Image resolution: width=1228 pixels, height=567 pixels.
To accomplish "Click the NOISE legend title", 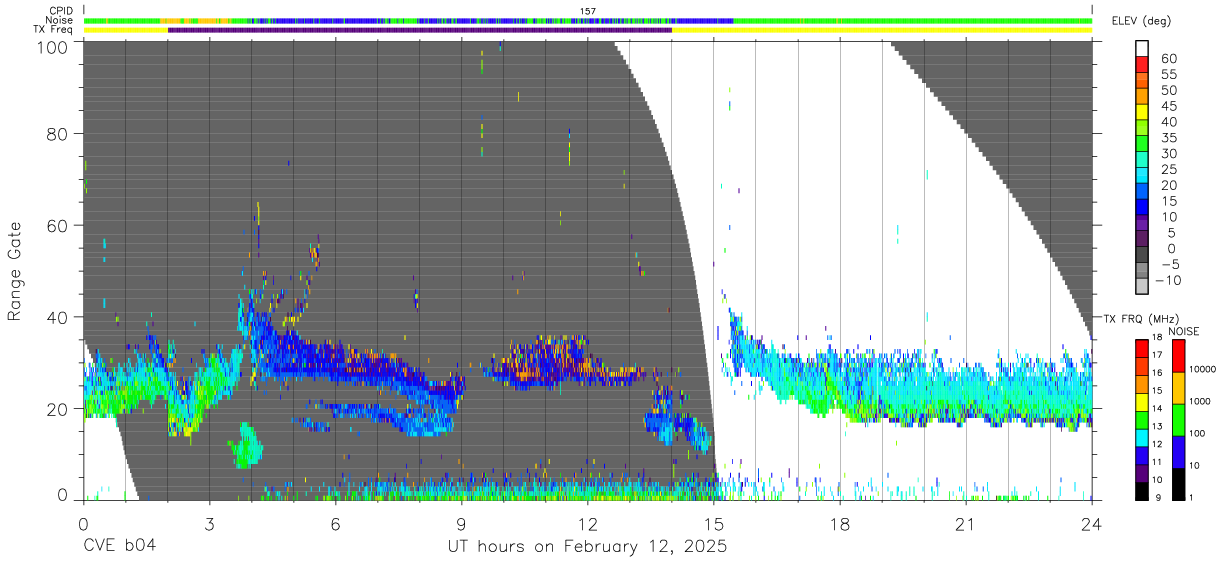I will (1185, 331).
